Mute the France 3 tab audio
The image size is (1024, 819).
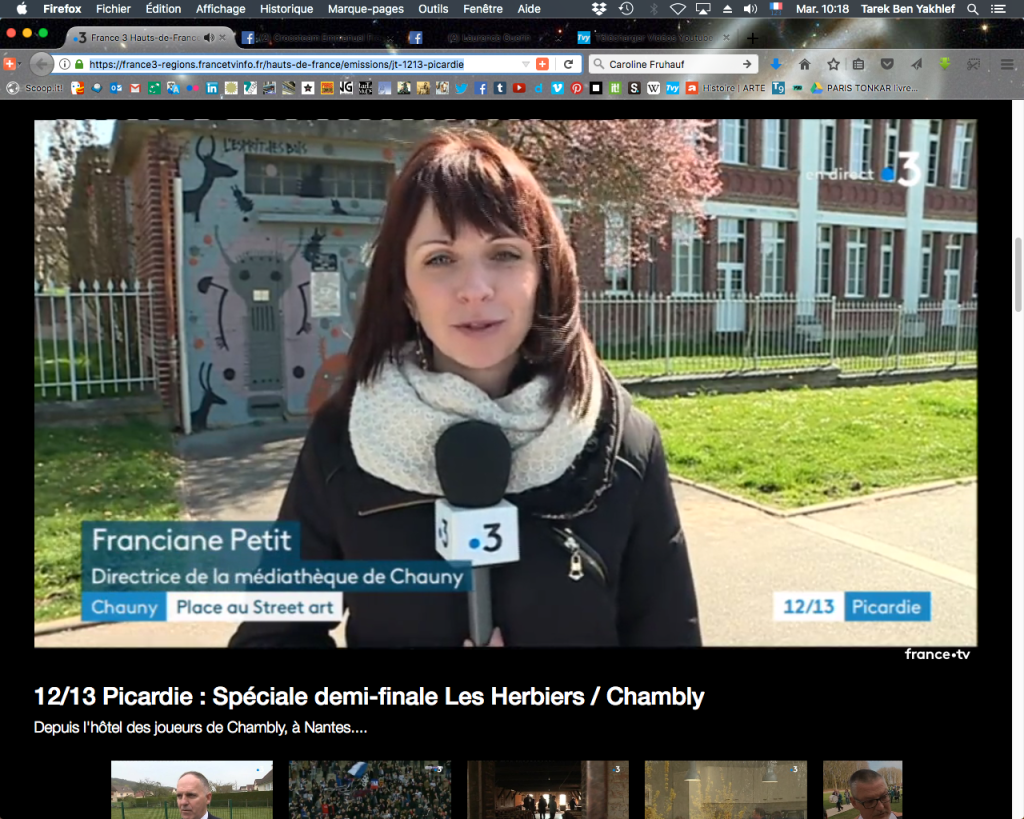[x=209, y=38]
